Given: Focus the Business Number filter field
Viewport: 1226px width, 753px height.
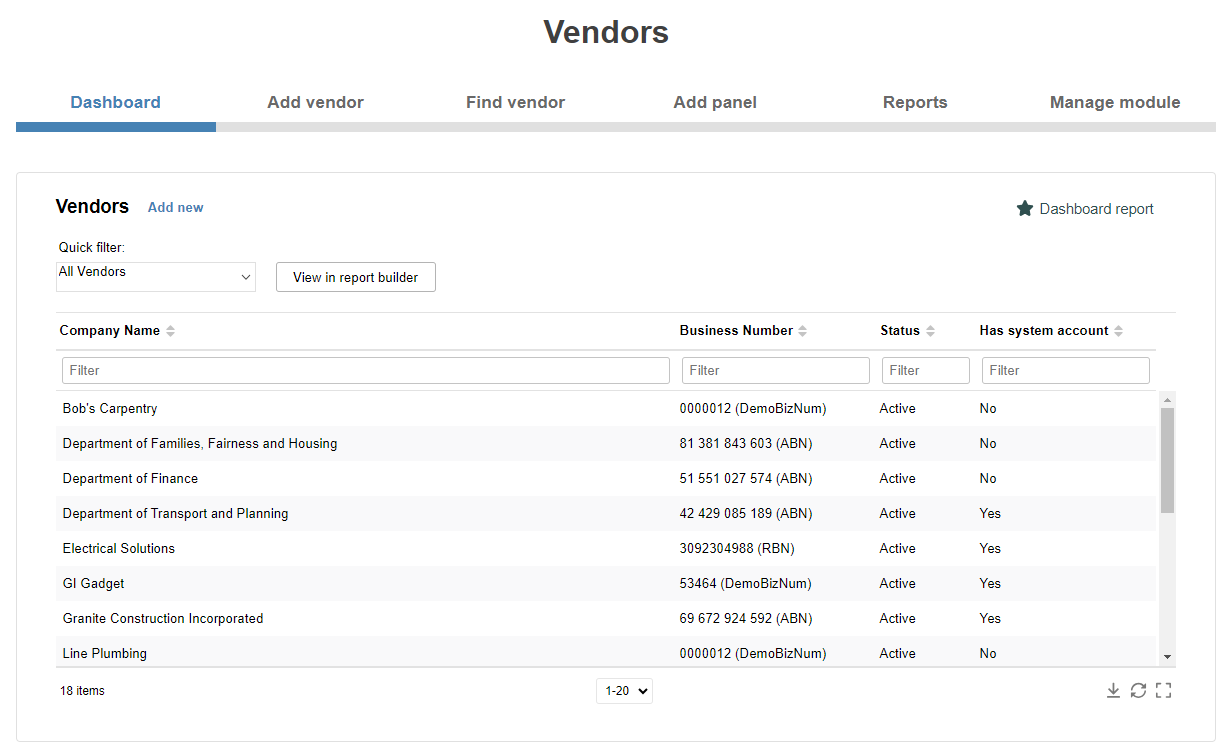Looking at the screenshot, I should (776, 370).
